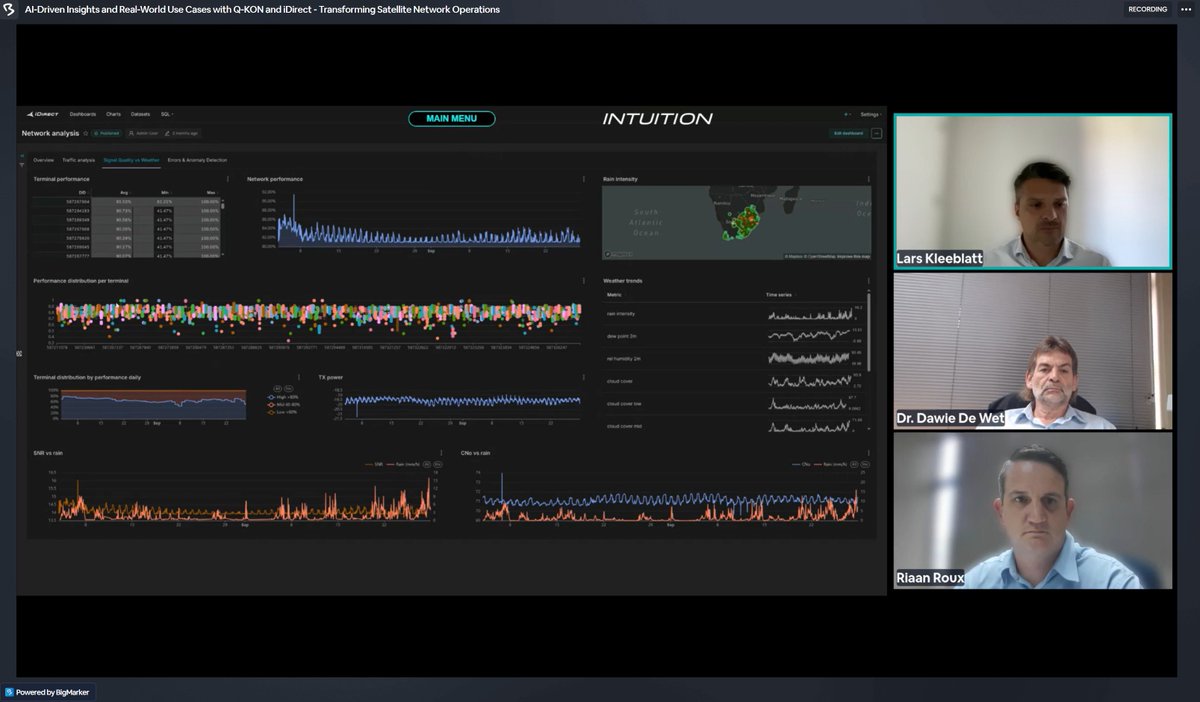Click the plus icon left of Settings

(x=846, y=114)
